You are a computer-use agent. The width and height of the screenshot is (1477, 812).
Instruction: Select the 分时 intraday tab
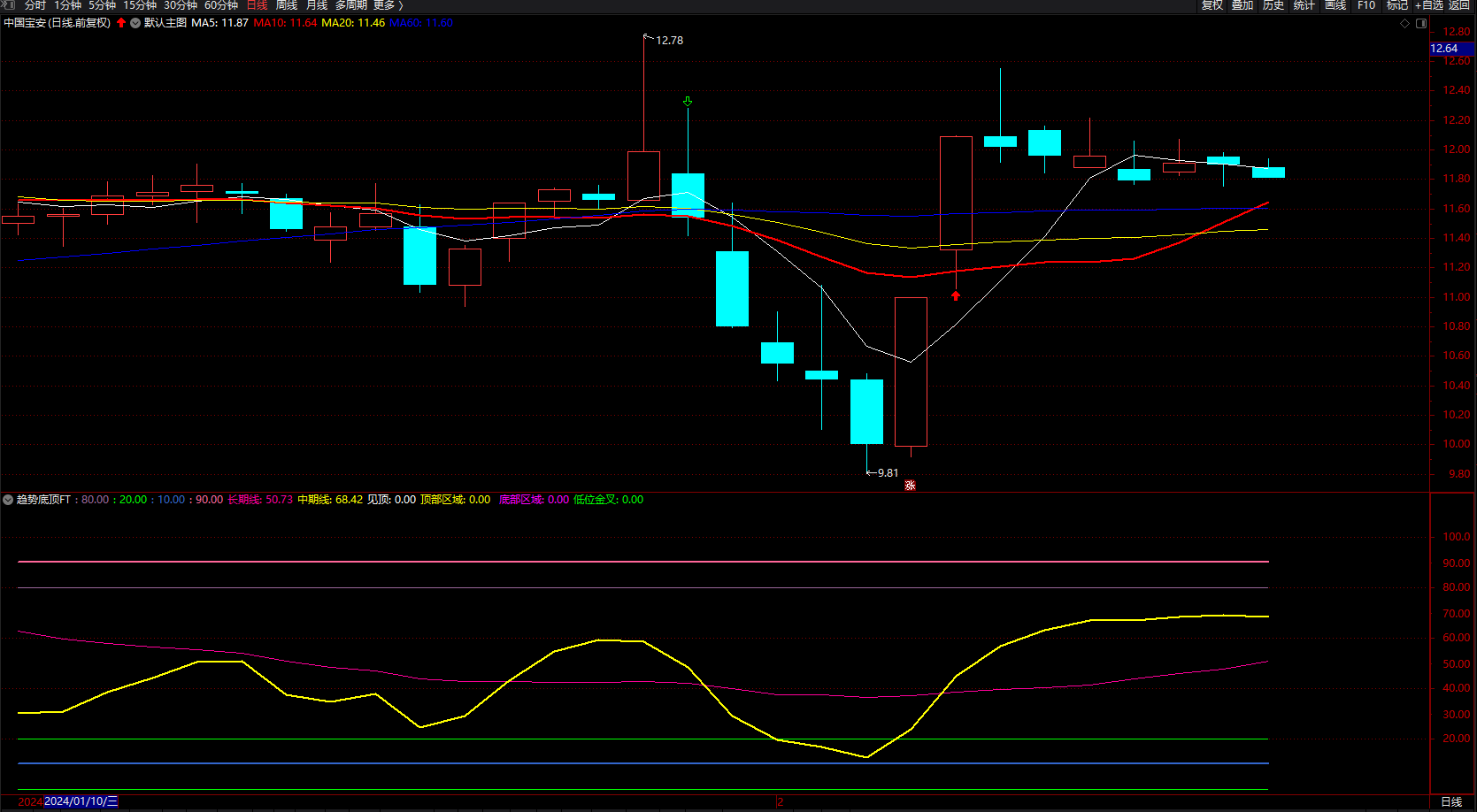point(35,5)
